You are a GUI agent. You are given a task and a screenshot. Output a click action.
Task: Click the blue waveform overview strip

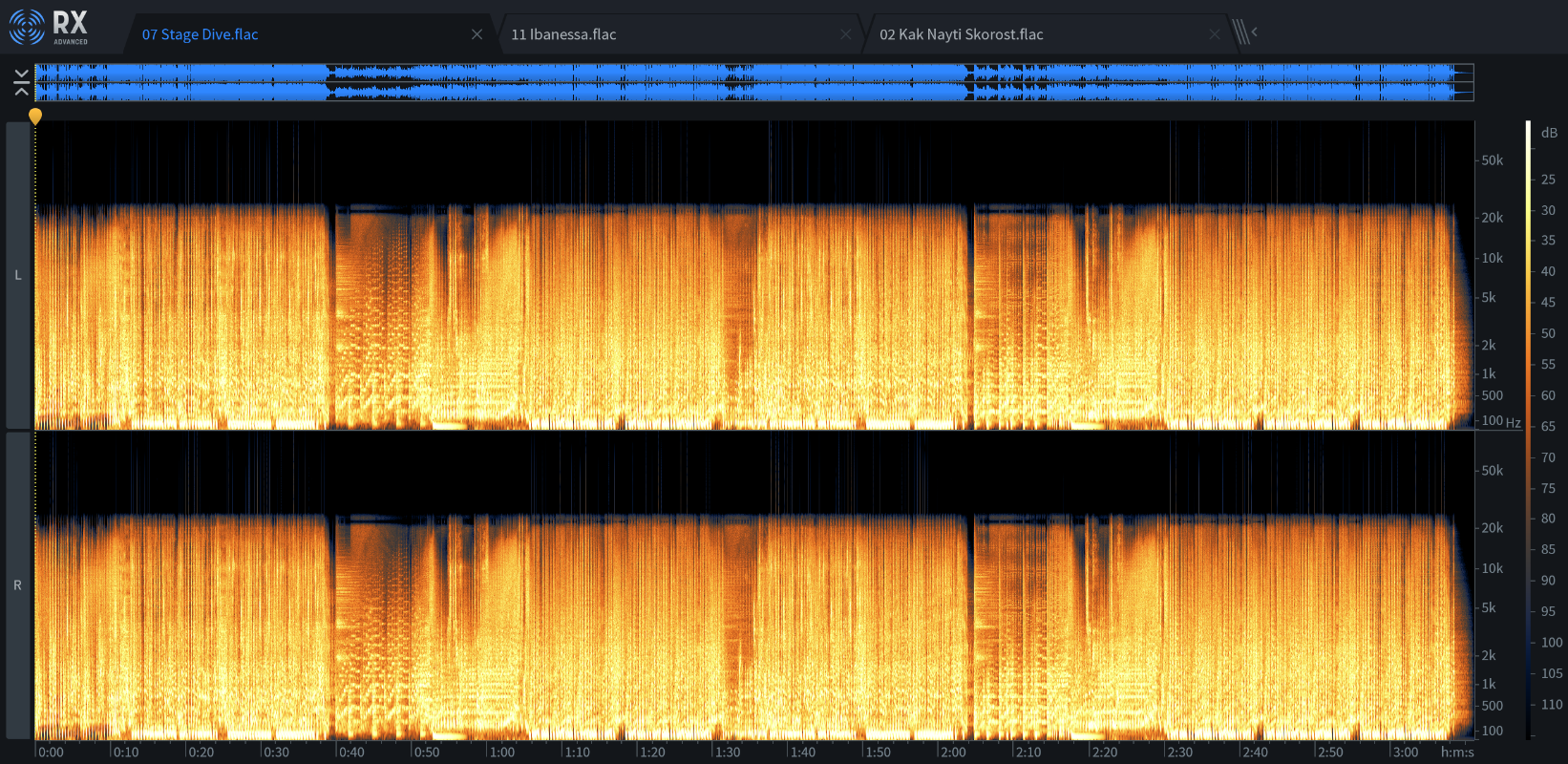[x=754, y=82]
